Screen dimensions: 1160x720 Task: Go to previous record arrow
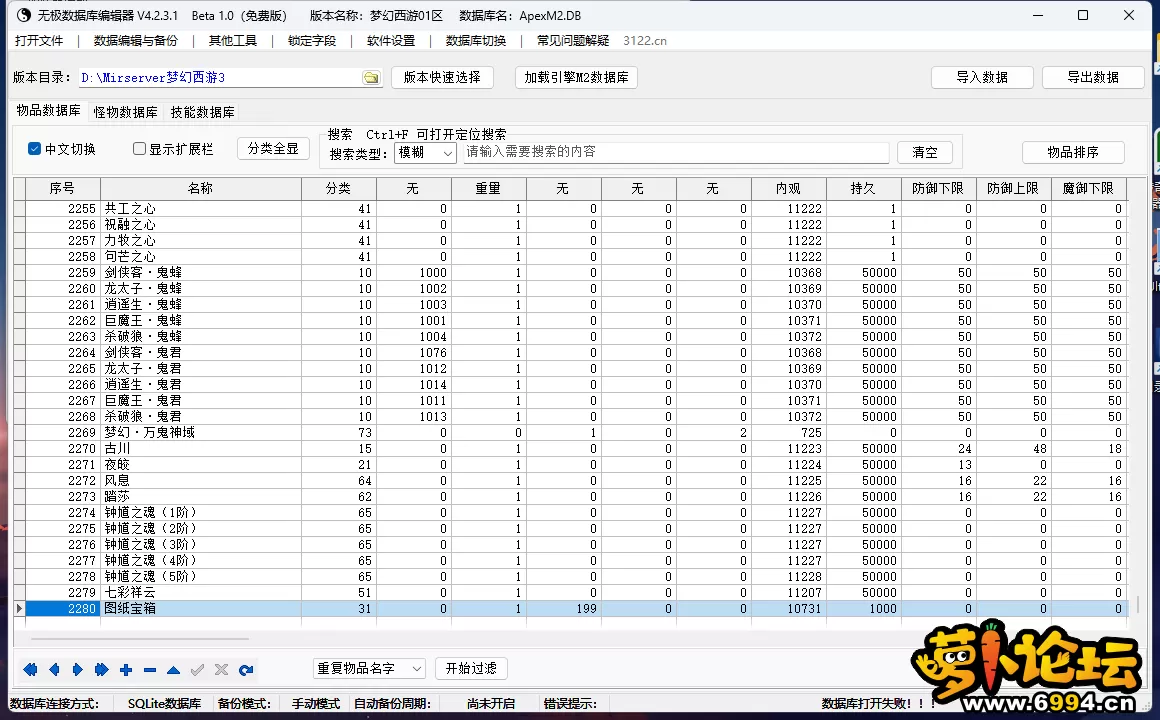tap(54, 670)
